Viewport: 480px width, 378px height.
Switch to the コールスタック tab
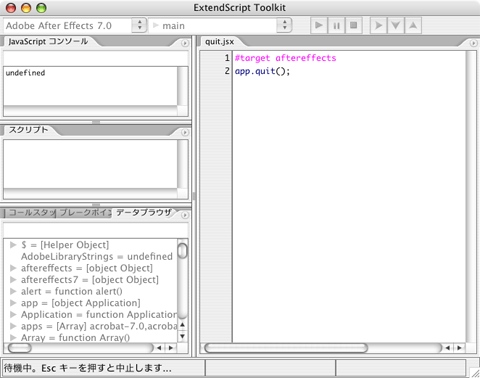pos(31,213)
